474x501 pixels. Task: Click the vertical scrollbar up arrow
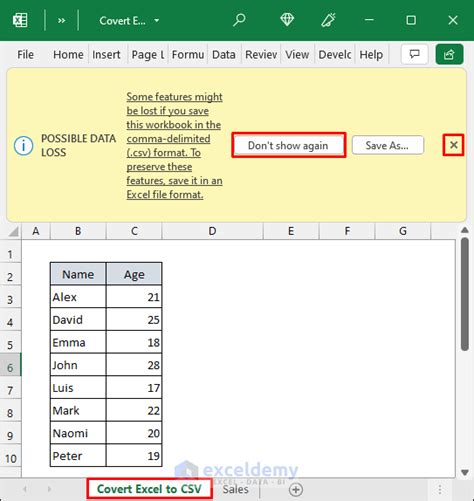click(x=465, y=230)
